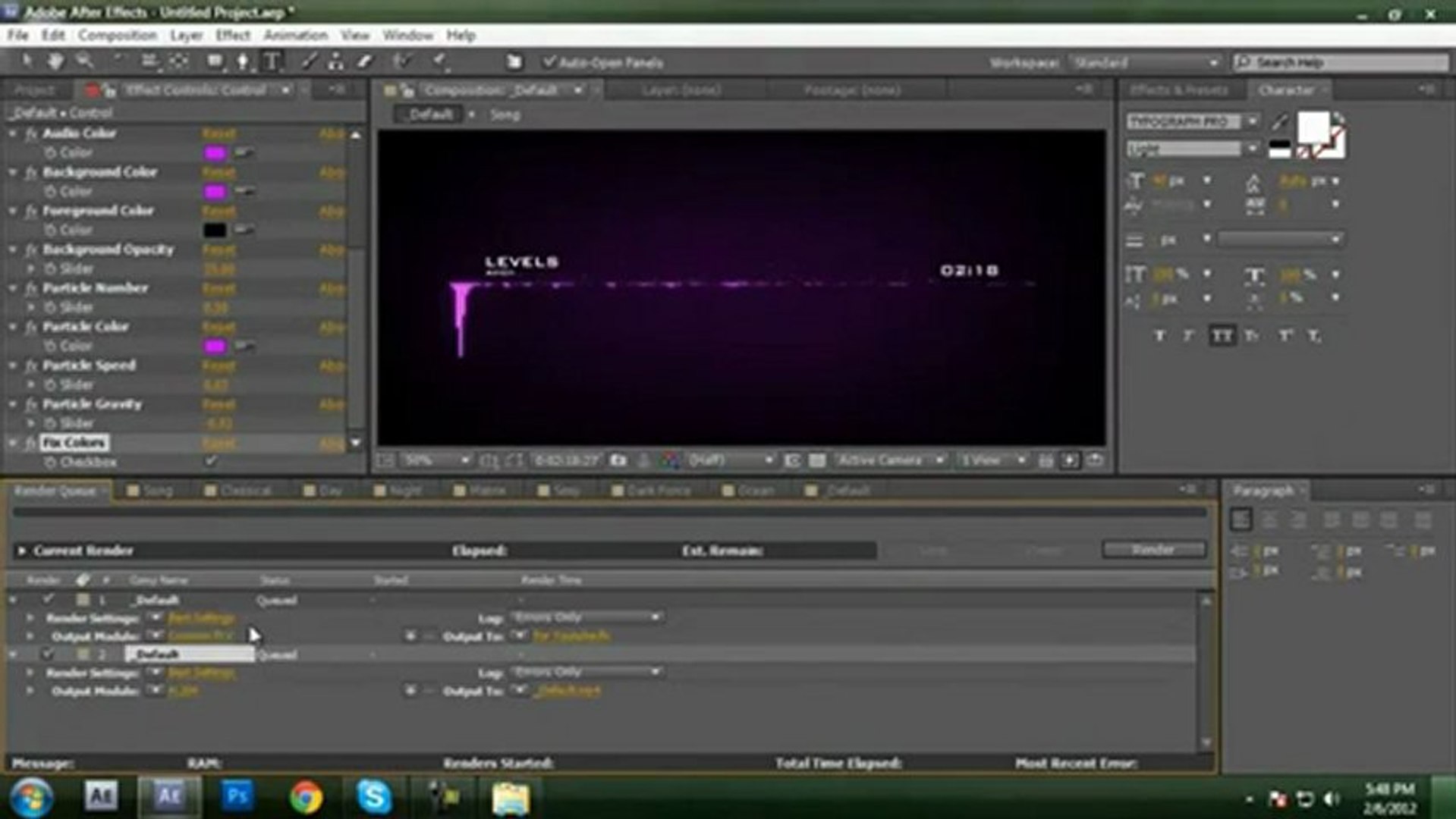1456x819 pixels.
Task: Toggle the Auto-Open Panels checkbox
Action: point(549,62)
